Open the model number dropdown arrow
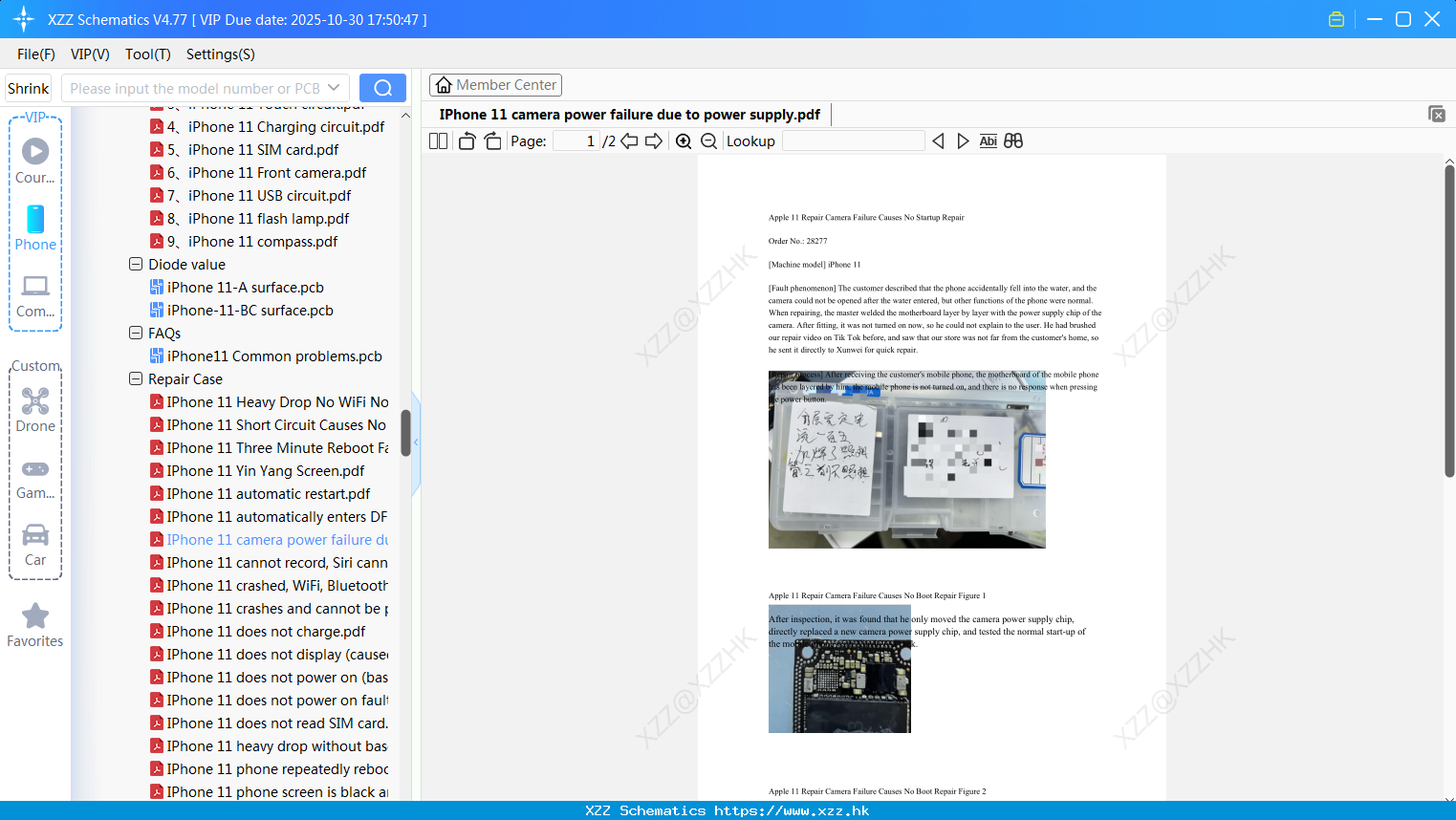This screenshot has width=1456, height=820. point(334,88)
